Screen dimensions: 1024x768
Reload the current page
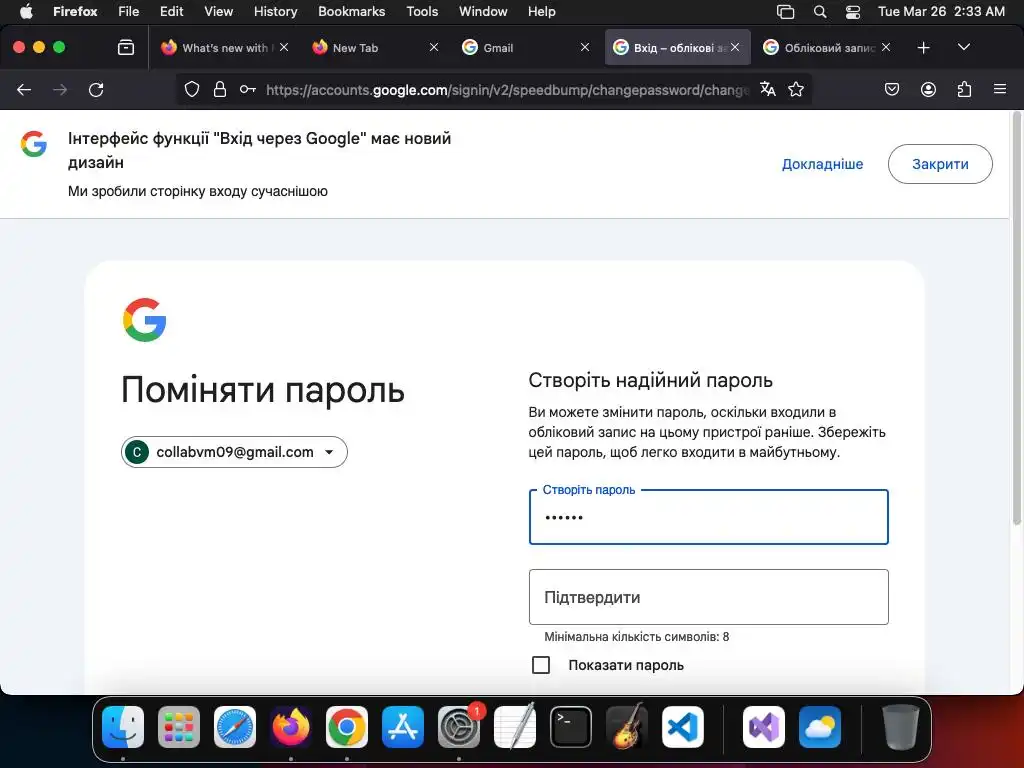click(96, 89)
